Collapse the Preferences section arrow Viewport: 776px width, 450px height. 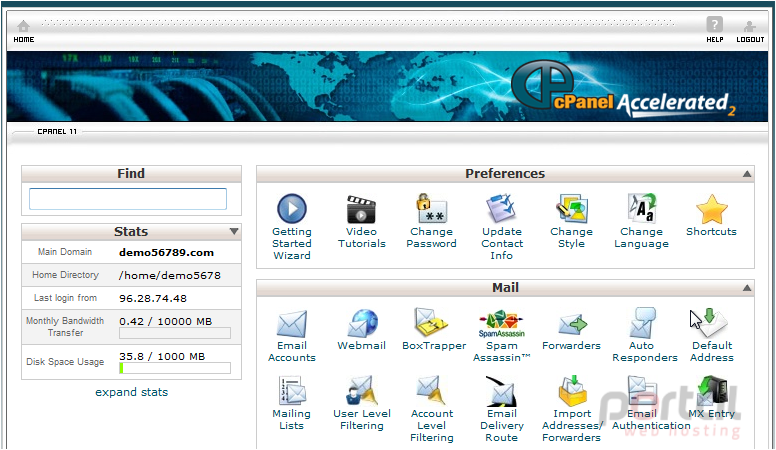coord(747,174)
